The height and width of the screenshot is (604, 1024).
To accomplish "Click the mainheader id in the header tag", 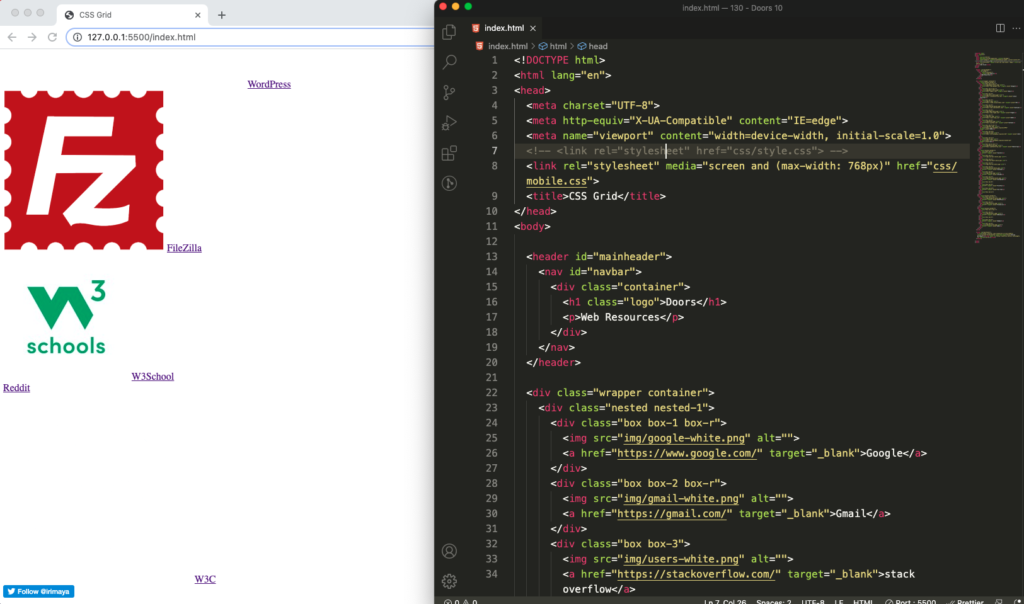I will tap(623, 257).
